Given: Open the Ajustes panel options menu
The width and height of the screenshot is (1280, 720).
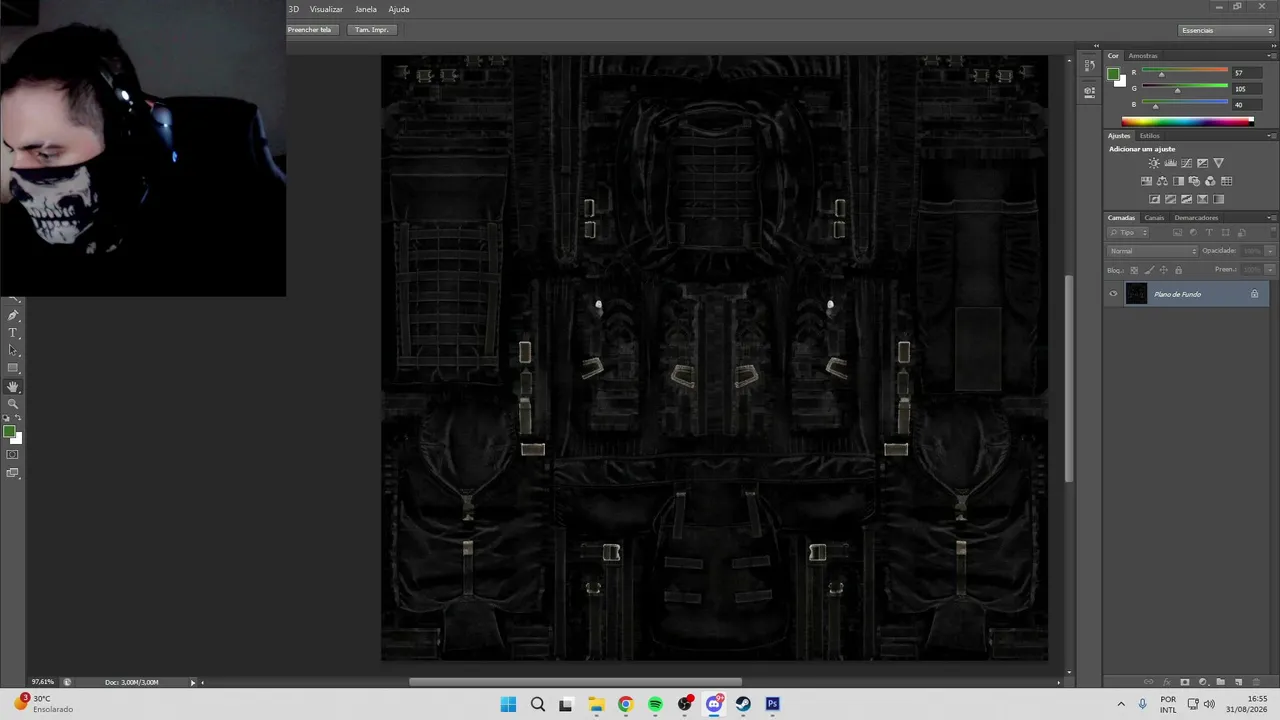Looking at the screenshot, I should [1271, 136].
